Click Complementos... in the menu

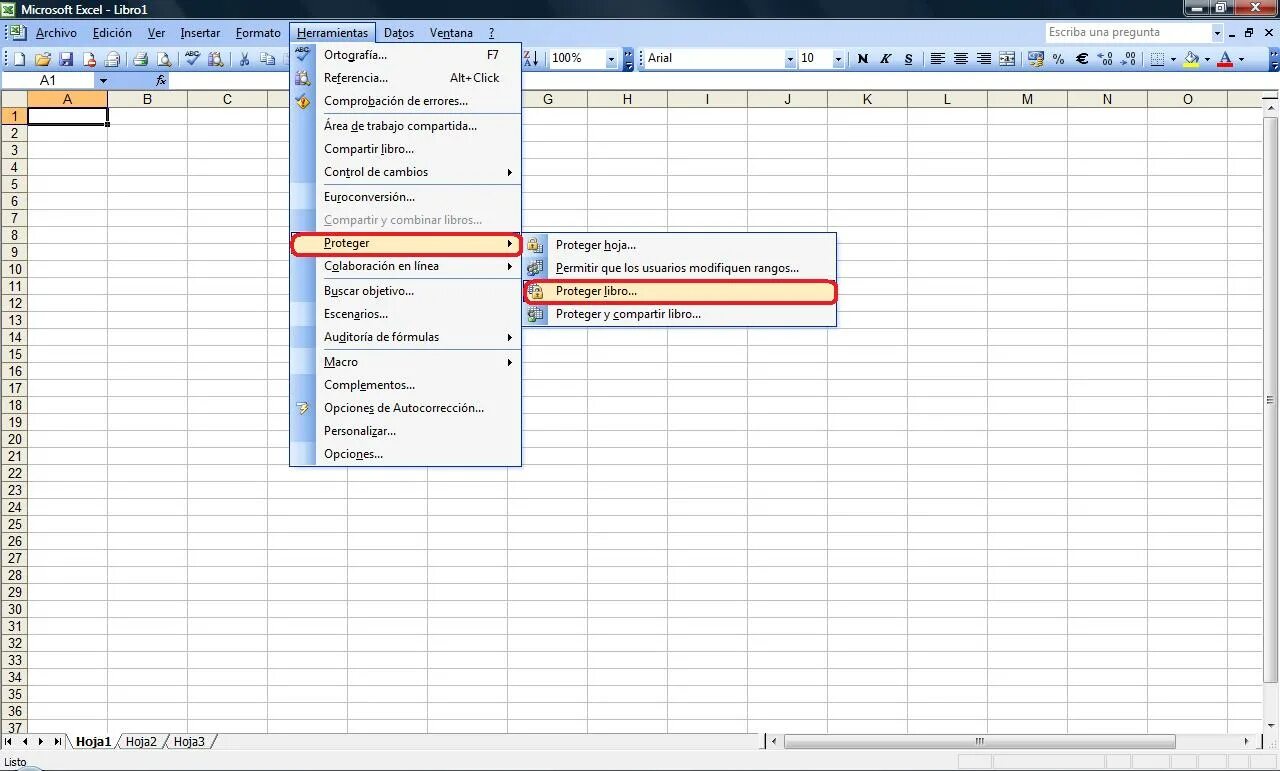pyautogui.click(x=405, y=385)
